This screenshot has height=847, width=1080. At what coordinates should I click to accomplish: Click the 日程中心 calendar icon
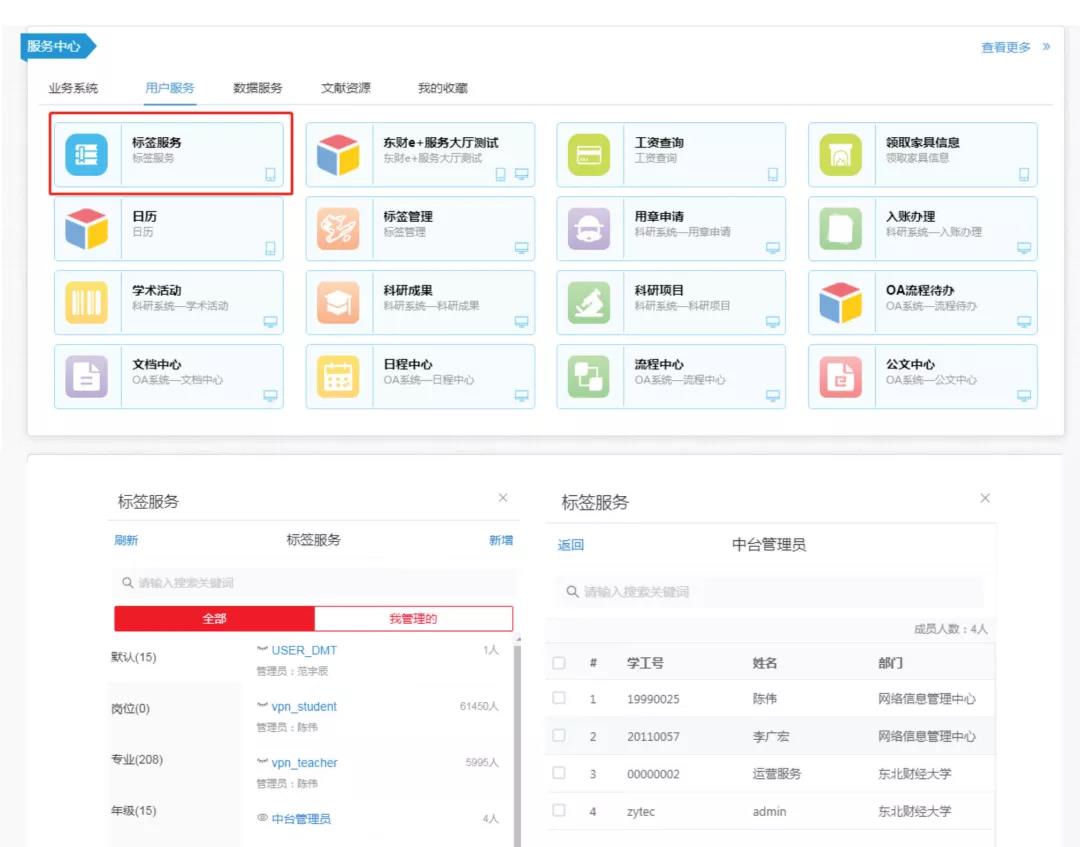click(337, 377)
